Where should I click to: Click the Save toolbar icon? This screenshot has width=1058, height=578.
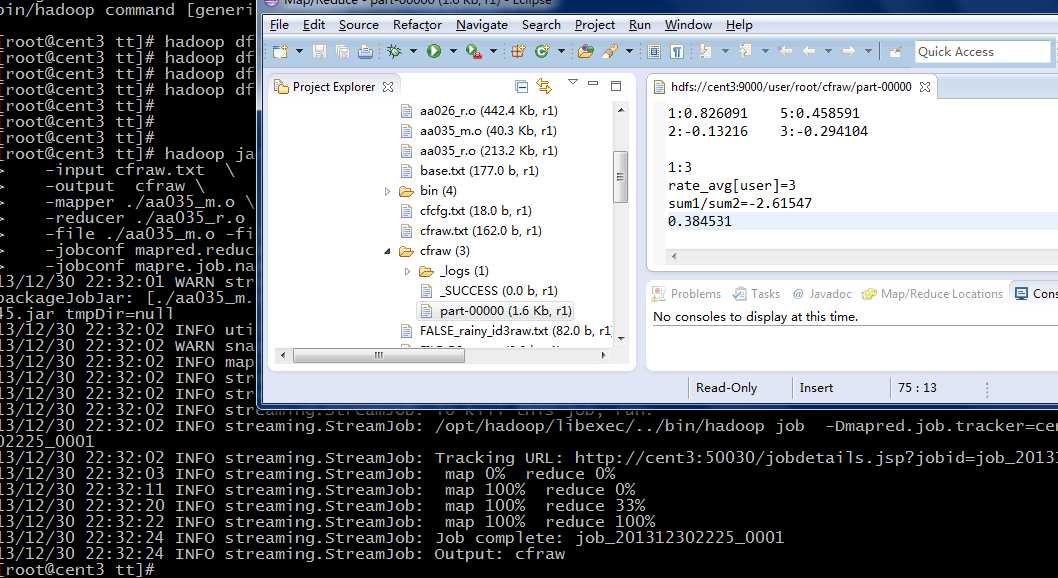coord(320,51)
